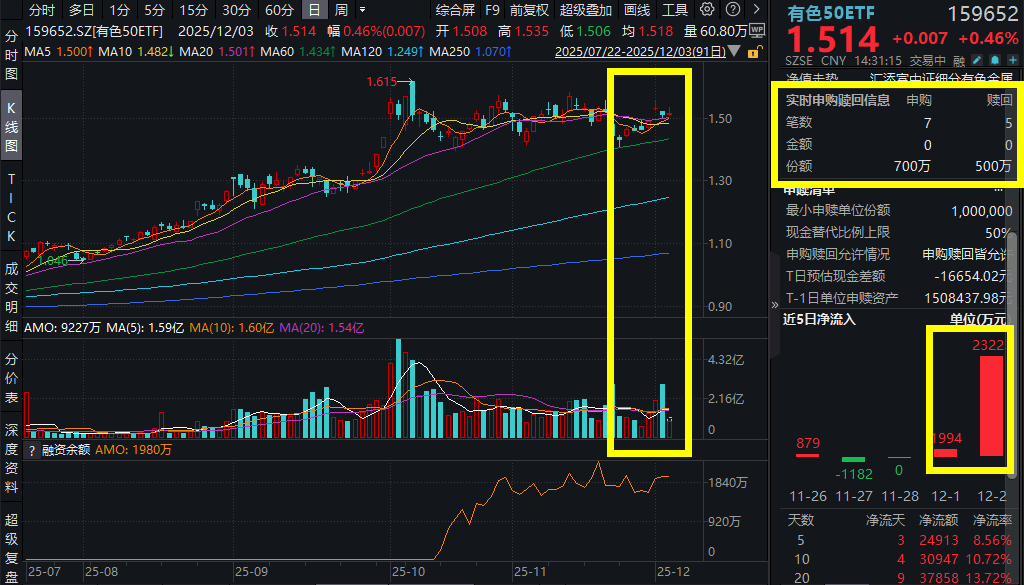Open settings via the gear icon on toolbar
1024x585 pixels.
point(706,10)
